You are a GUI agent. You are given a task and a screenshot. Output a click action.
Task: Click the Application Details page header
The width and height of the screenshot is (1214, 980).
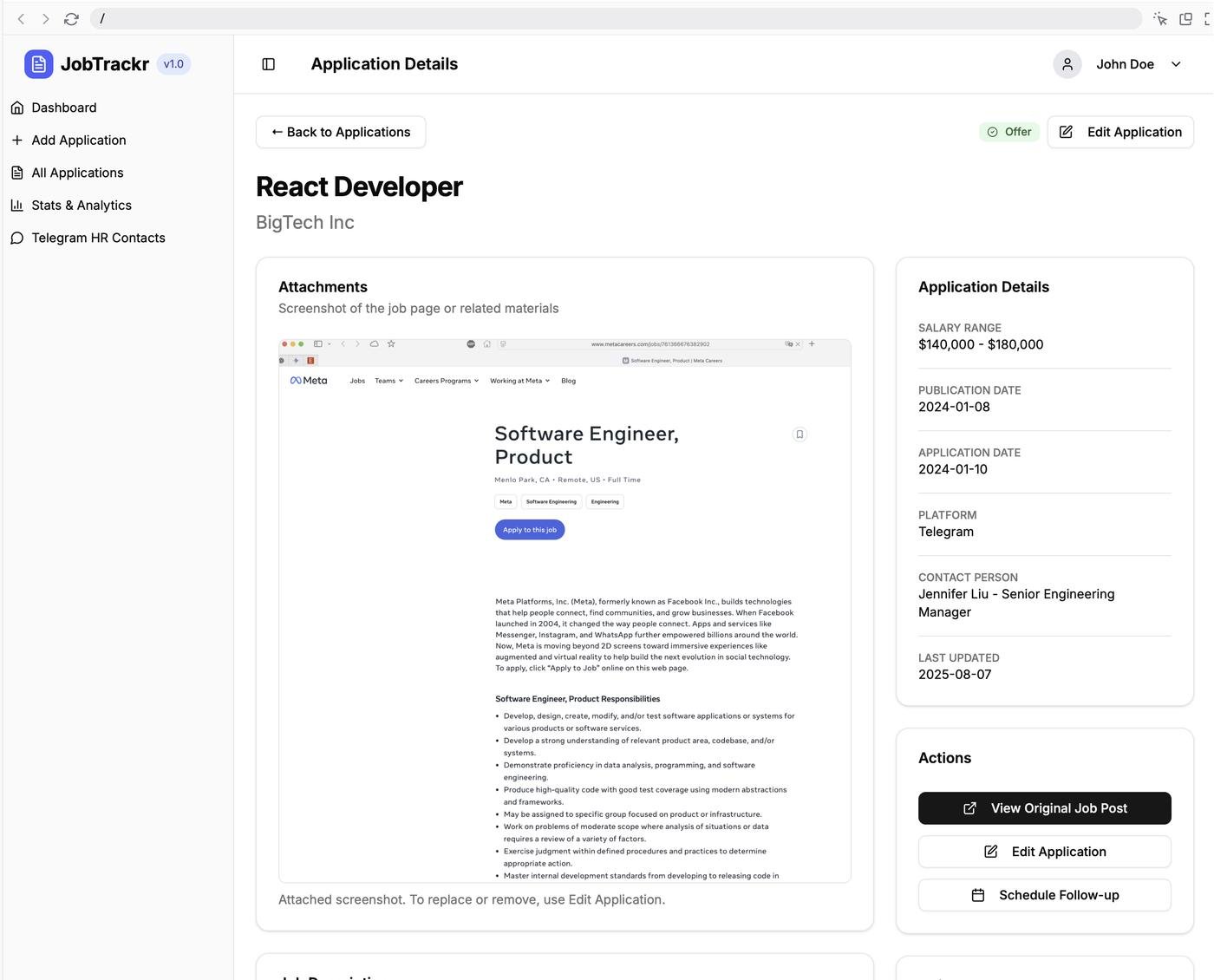(x=384, y=64)
